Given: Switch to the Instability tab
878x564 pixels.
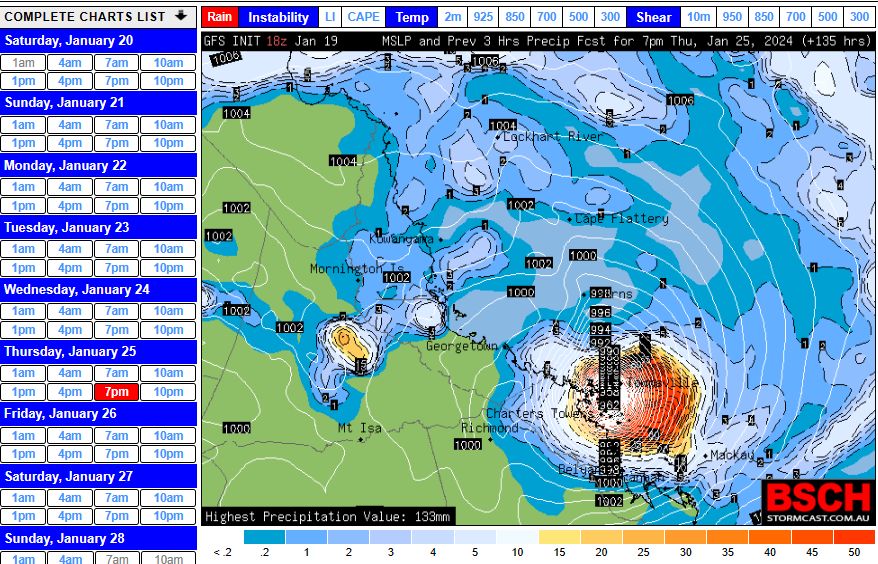Looking at the screenshot, I should [278, 17].
